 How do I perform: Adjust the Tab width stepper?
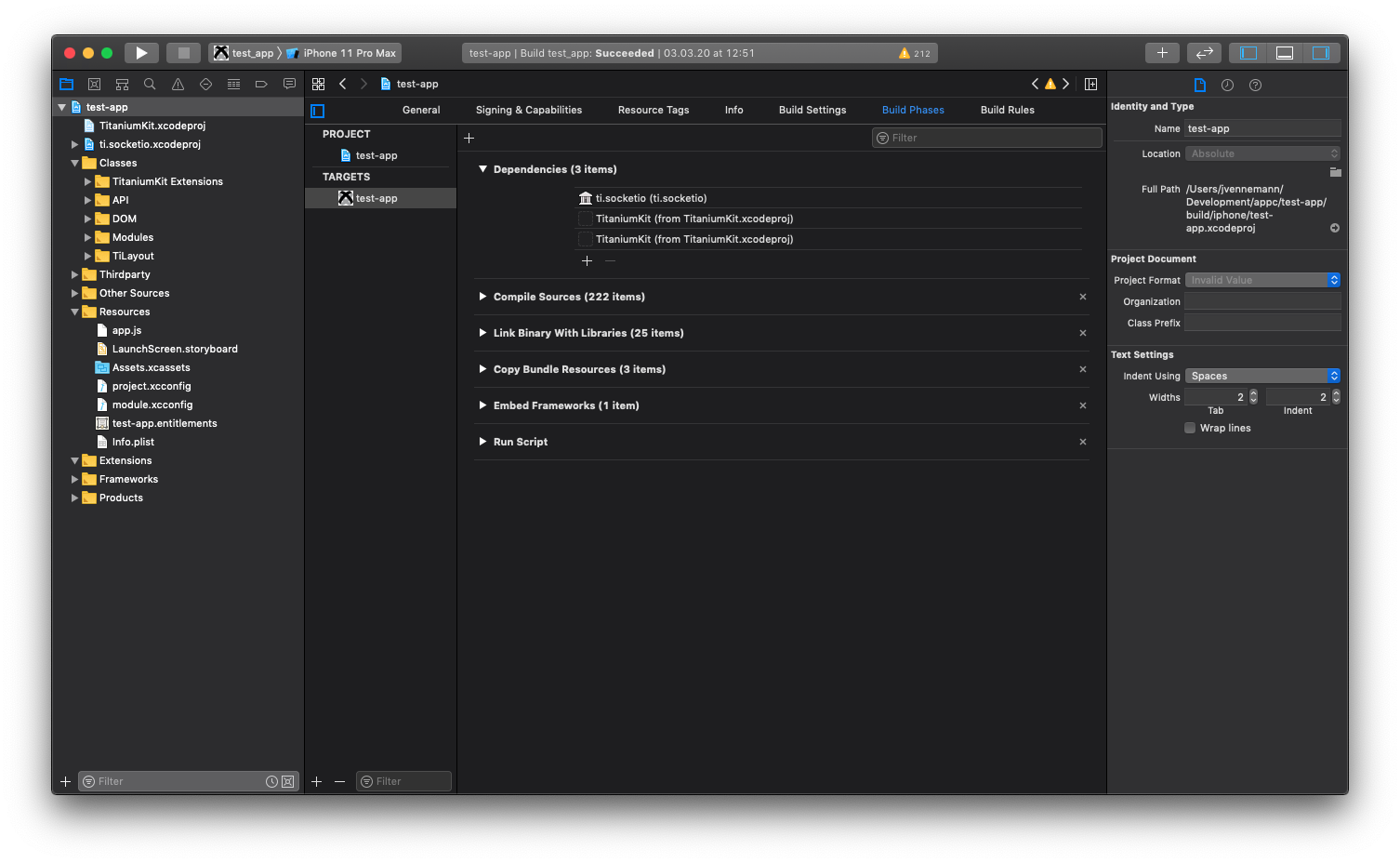tap(1253, 397)
